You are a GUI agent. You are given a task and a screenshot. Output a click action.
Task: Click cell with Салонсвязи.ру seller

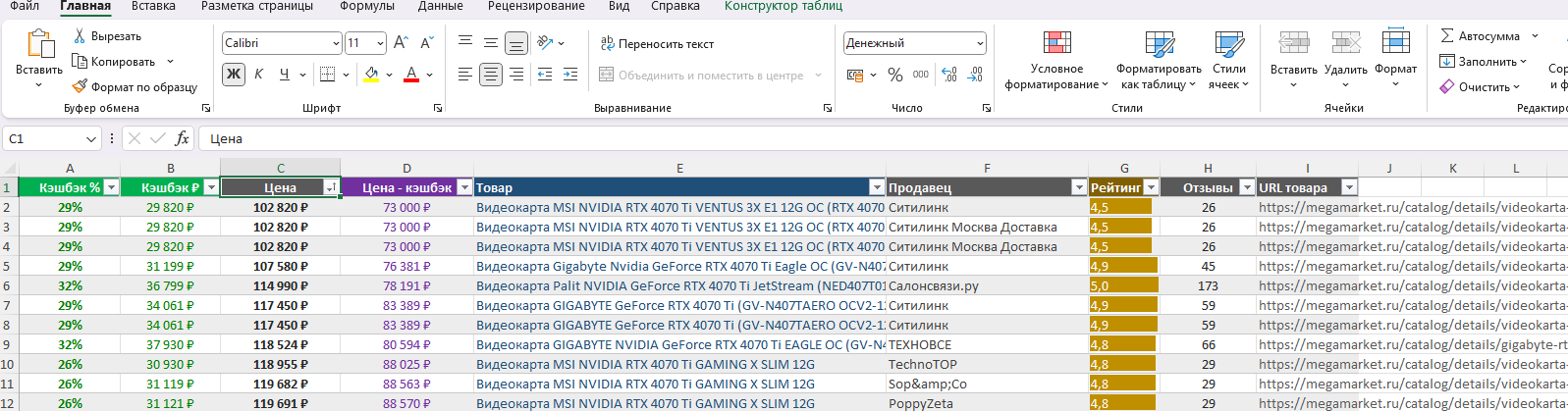point(987,285)
